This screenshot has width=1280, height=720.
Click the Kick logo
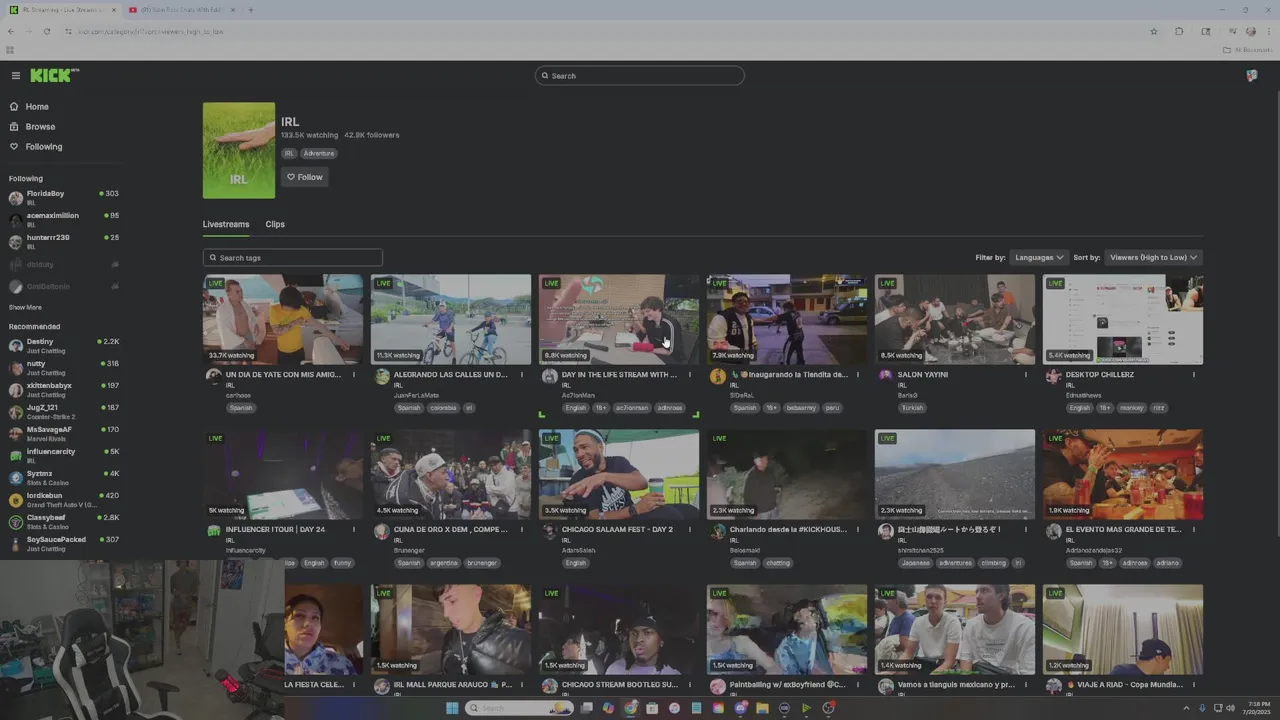[x=52, y=75]
